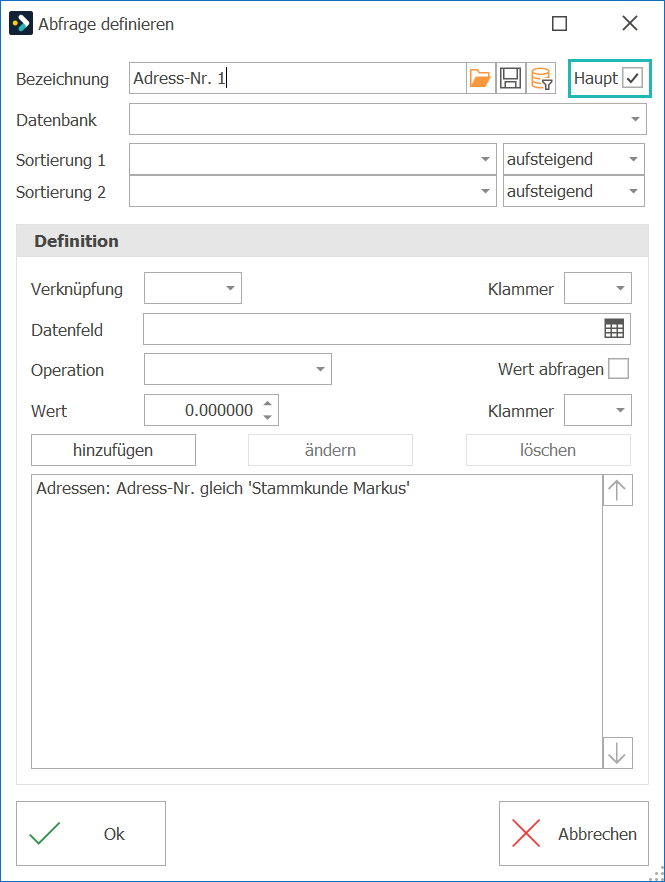
Task: Click into the Bezeichnung text field
Action: pyautogui.click(x=298, y=78)
